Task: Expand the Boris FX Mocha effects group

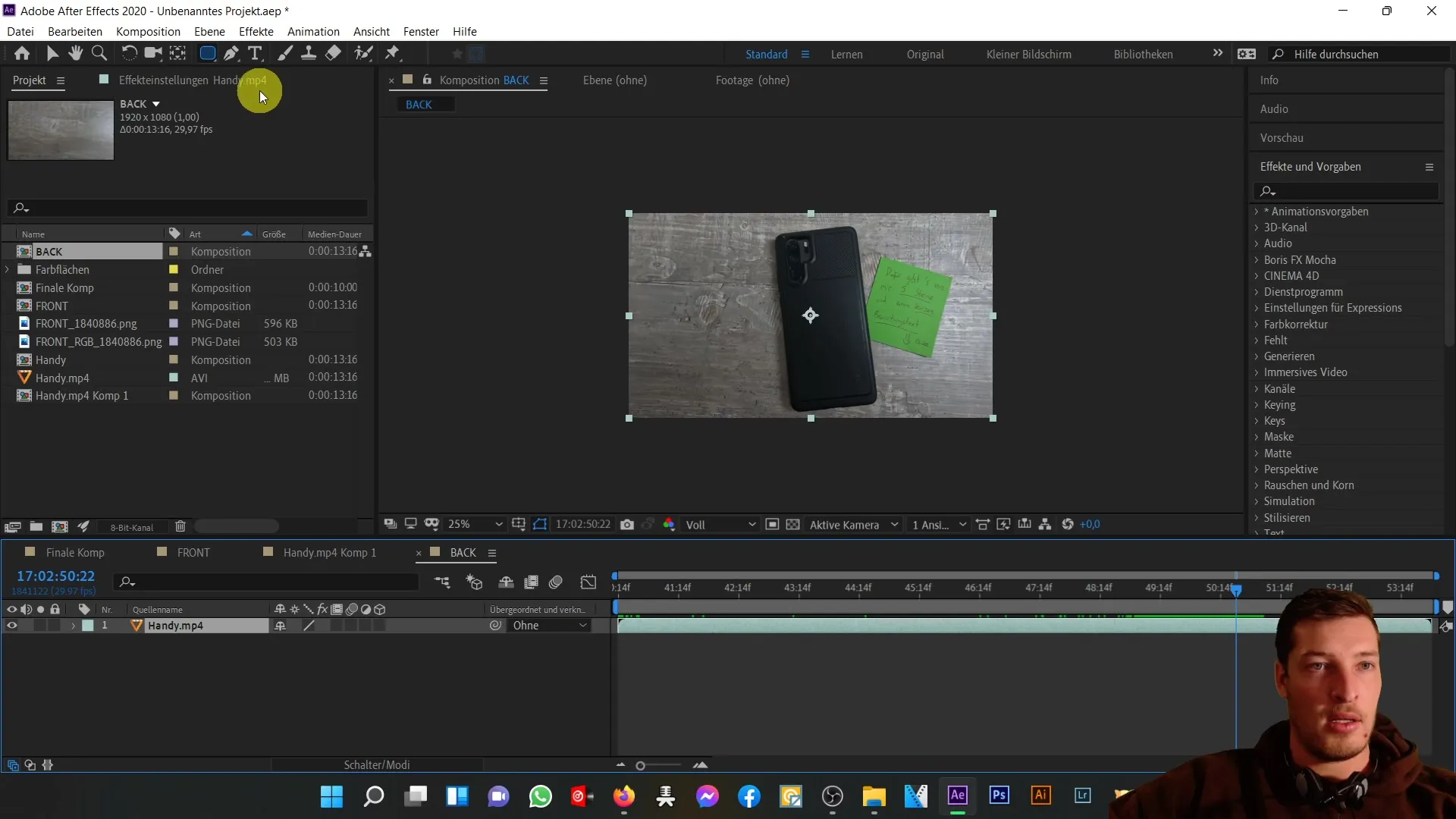Action: tap(1258, 259)
